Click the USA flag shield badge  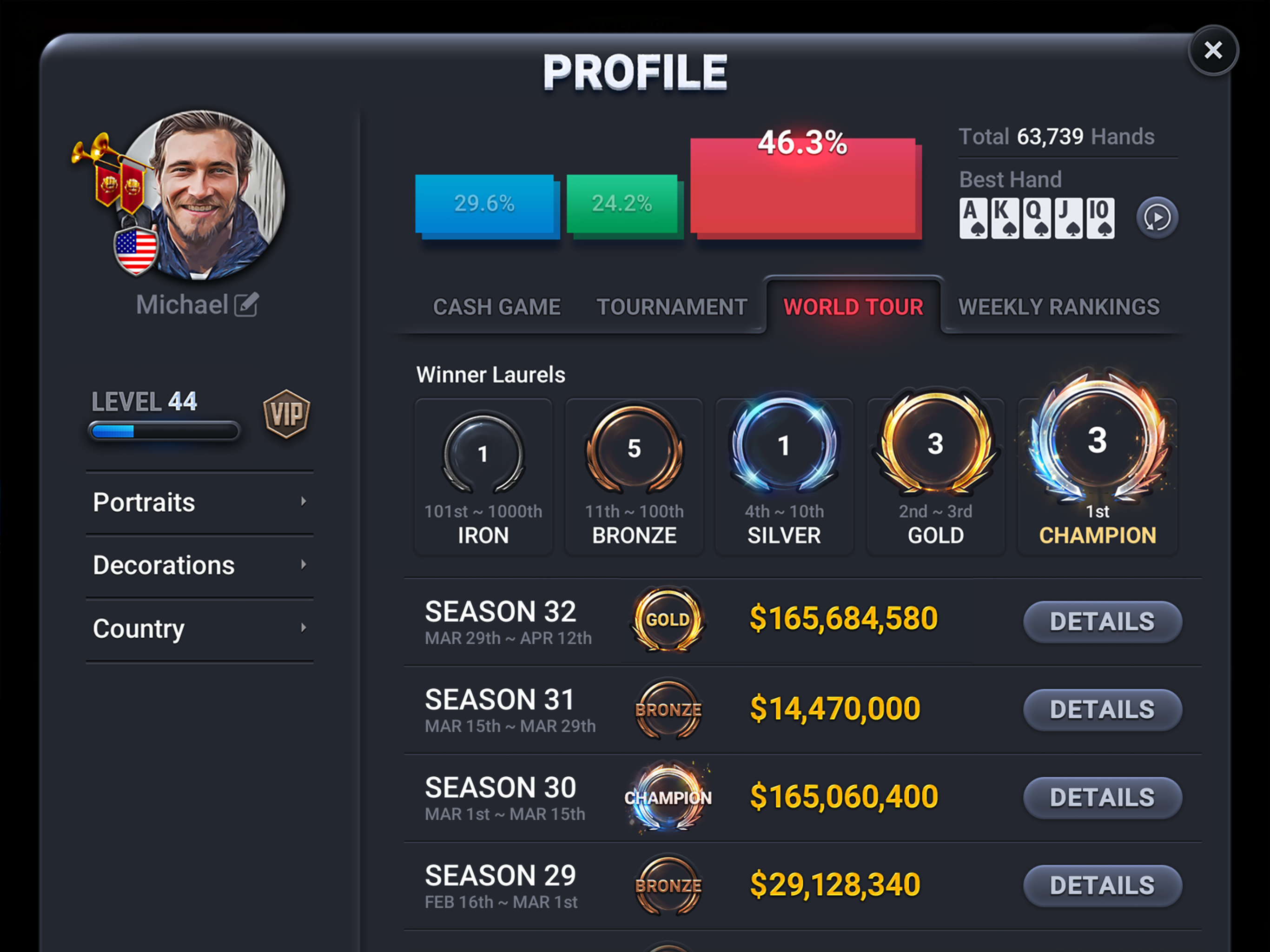pyautogui.click(x=136, y=251)
